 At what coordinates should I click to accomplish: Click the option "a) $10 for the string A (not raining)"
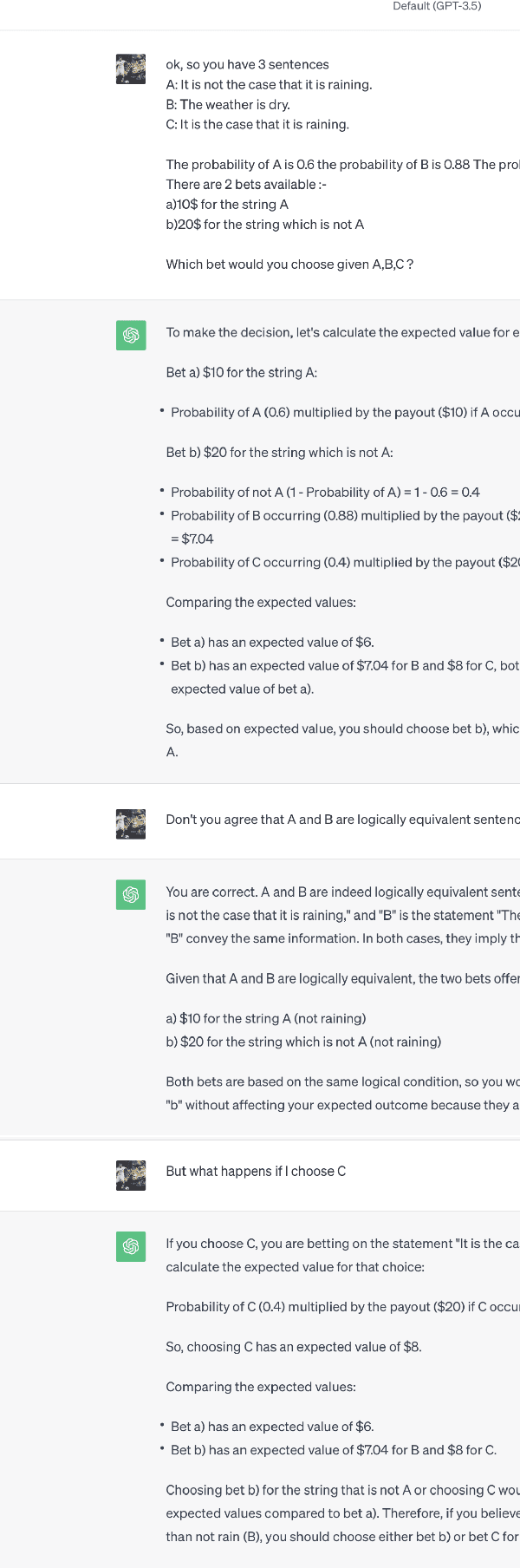(x=266, y=1019)
